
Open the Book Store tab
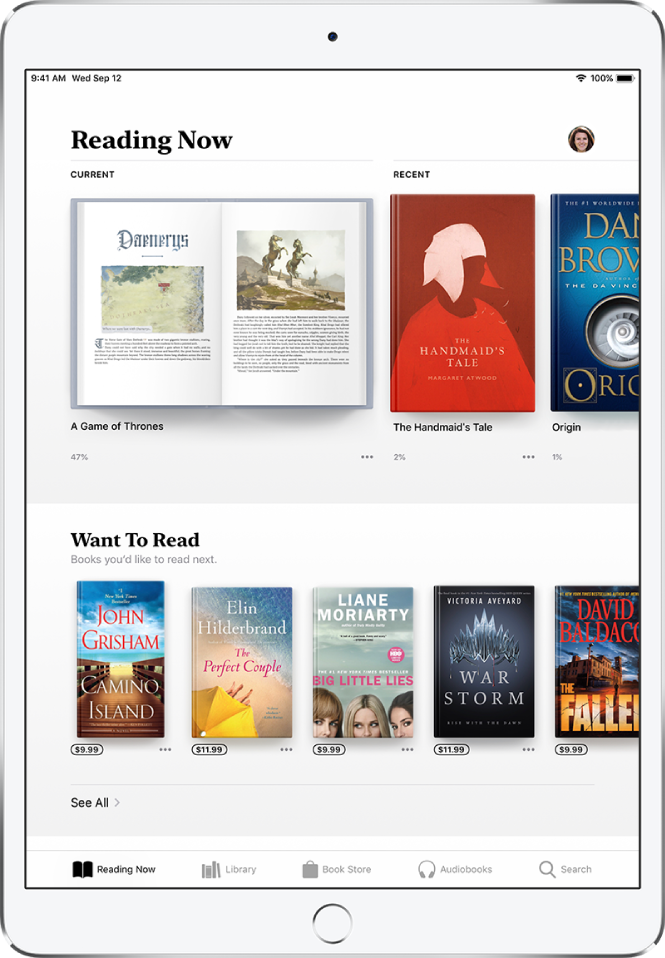[x=337, y=869]
